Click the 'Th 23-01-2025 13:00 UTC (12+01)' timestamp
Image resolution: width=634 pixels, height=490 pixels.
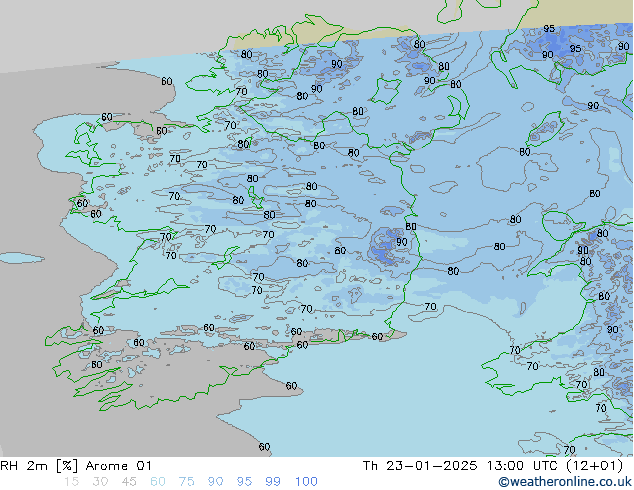tap(493, 466)
